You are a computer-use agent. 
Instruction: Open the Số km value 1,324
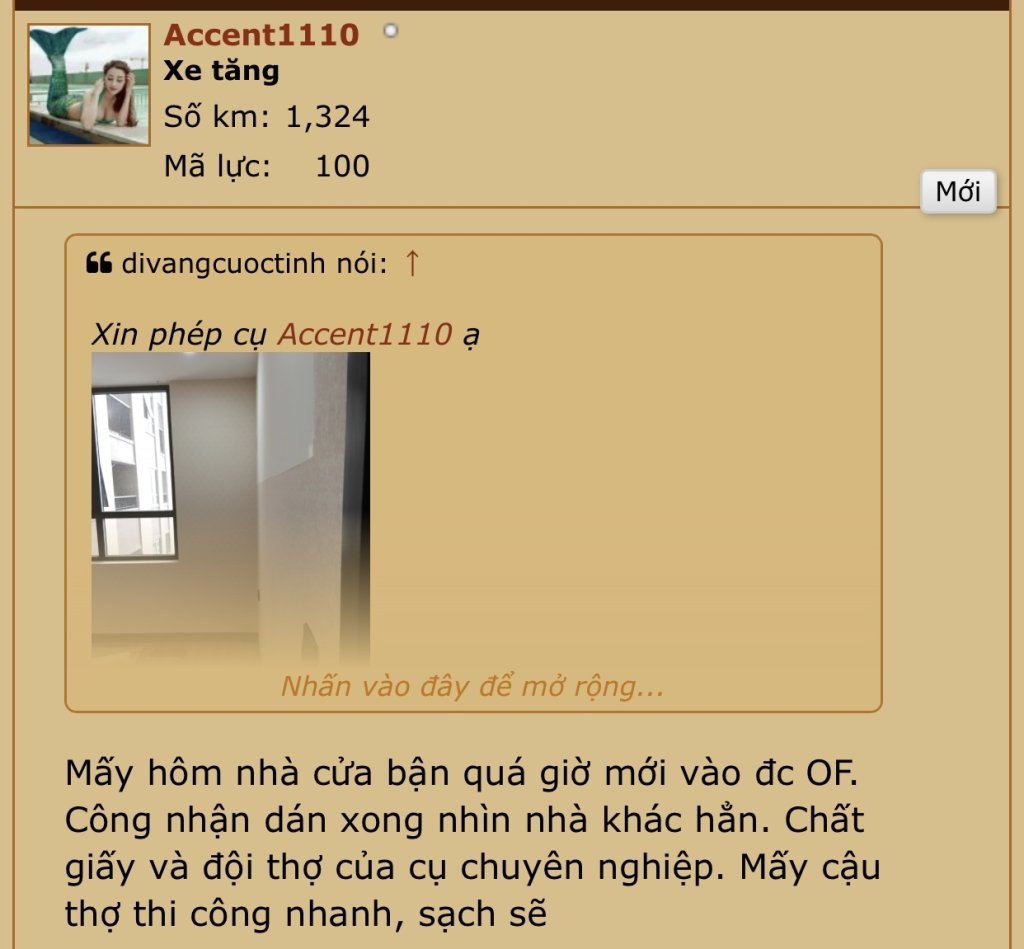pos(328,118)
